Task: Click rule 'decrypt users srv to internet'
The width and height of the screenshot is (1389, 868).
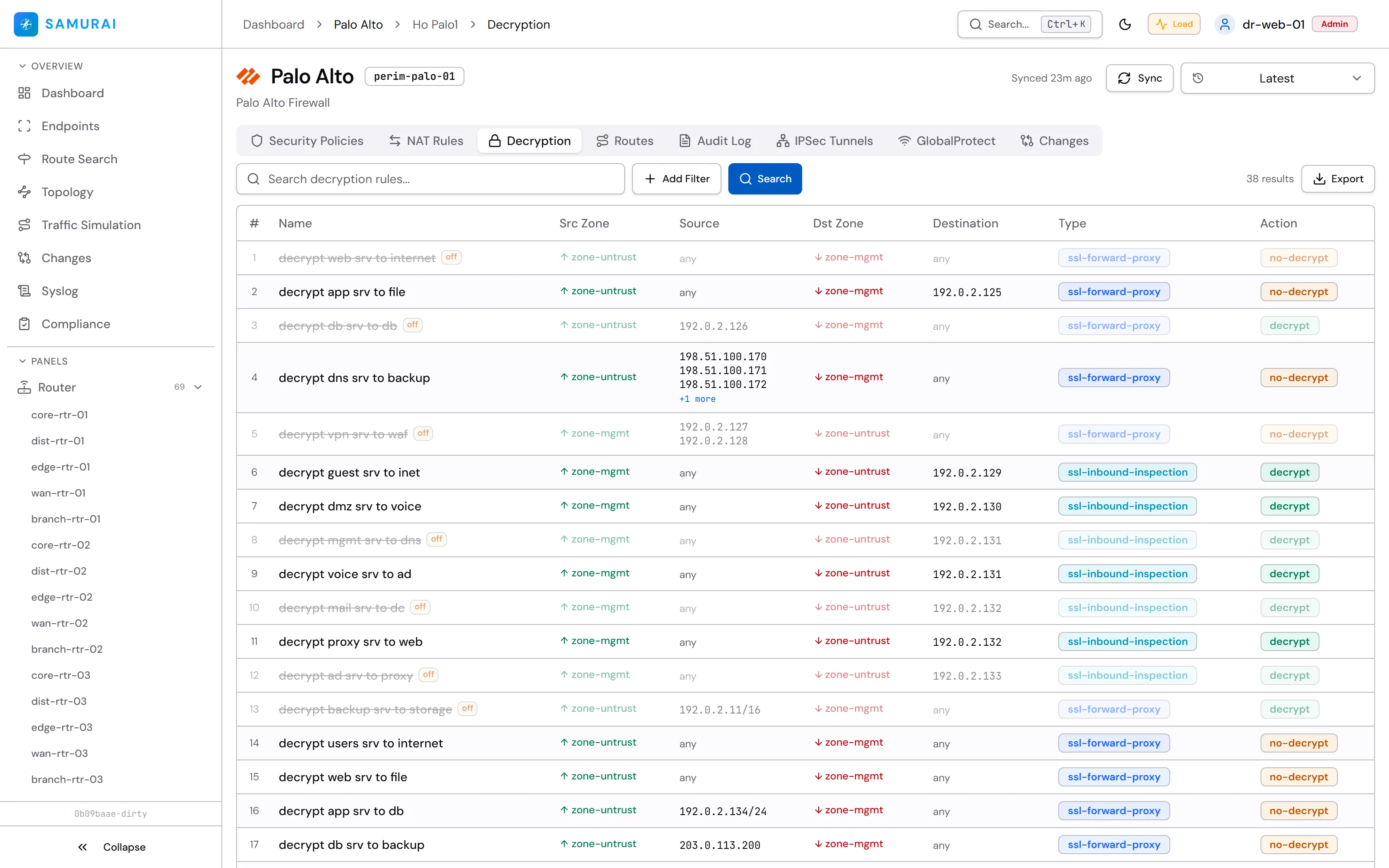Action: [360, 743]
